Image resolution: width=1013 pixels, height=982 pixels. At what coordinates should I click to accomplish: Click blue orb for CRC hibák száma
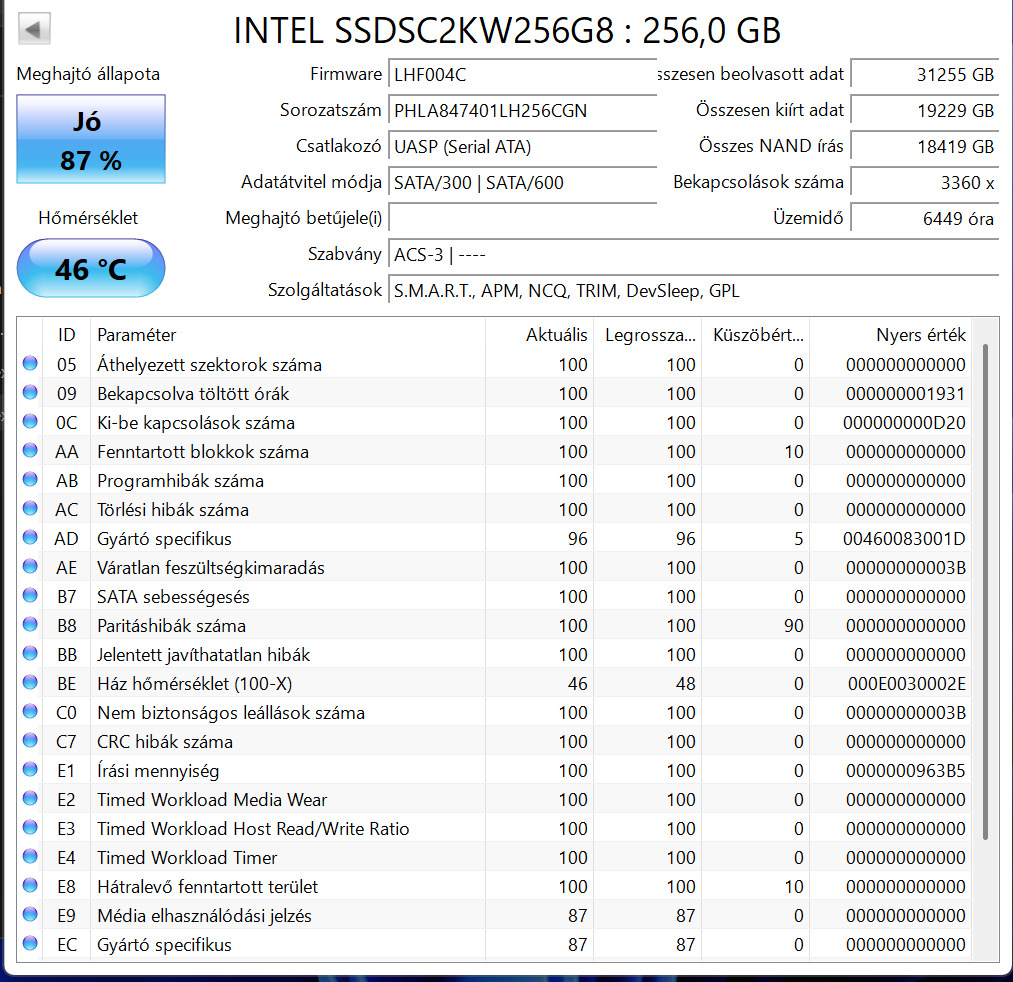tap(30, 742)
